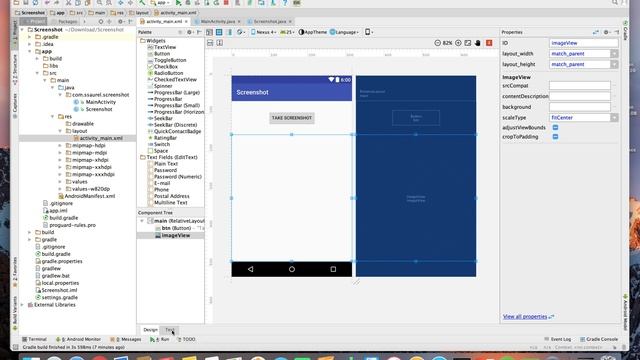Screen dimensions: 640x360
Task: Open the Project pane gear settings icon
Action: tap(121, 21)
